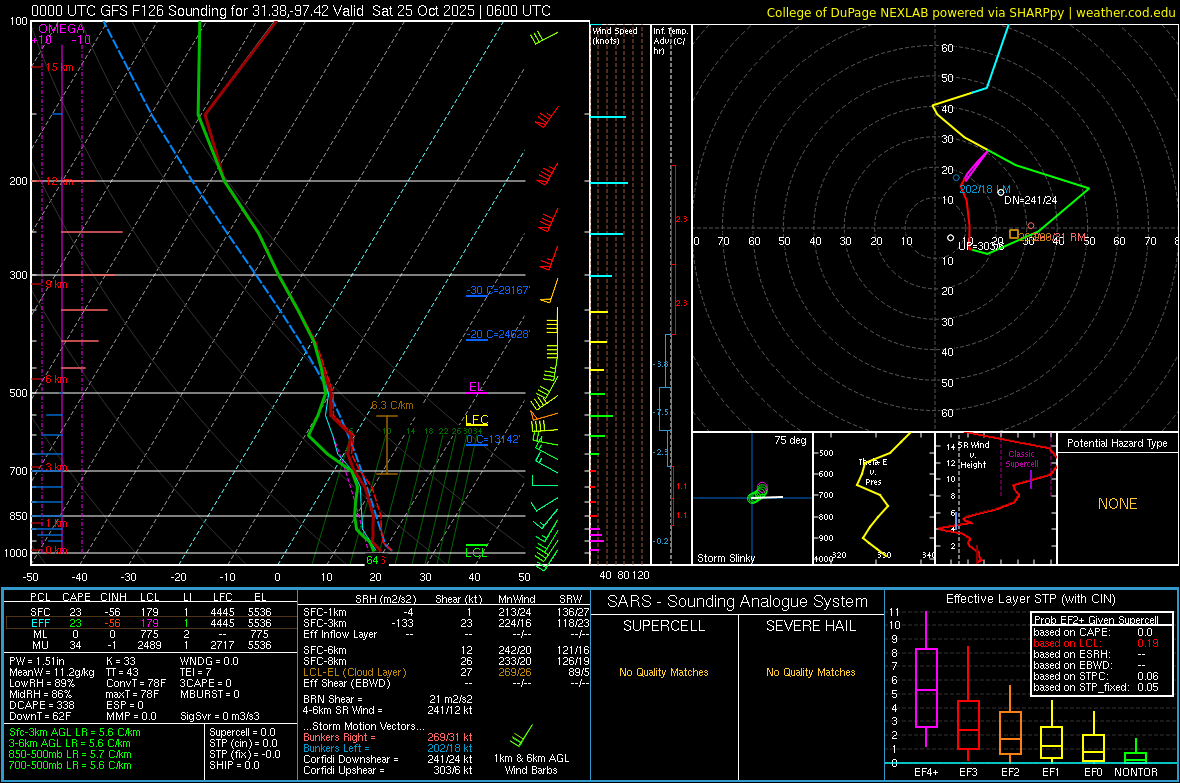1180x783 pixels.
Task: Click the "Inf. Temp. Adv." panel heading
Action: [x=670, y=41]
